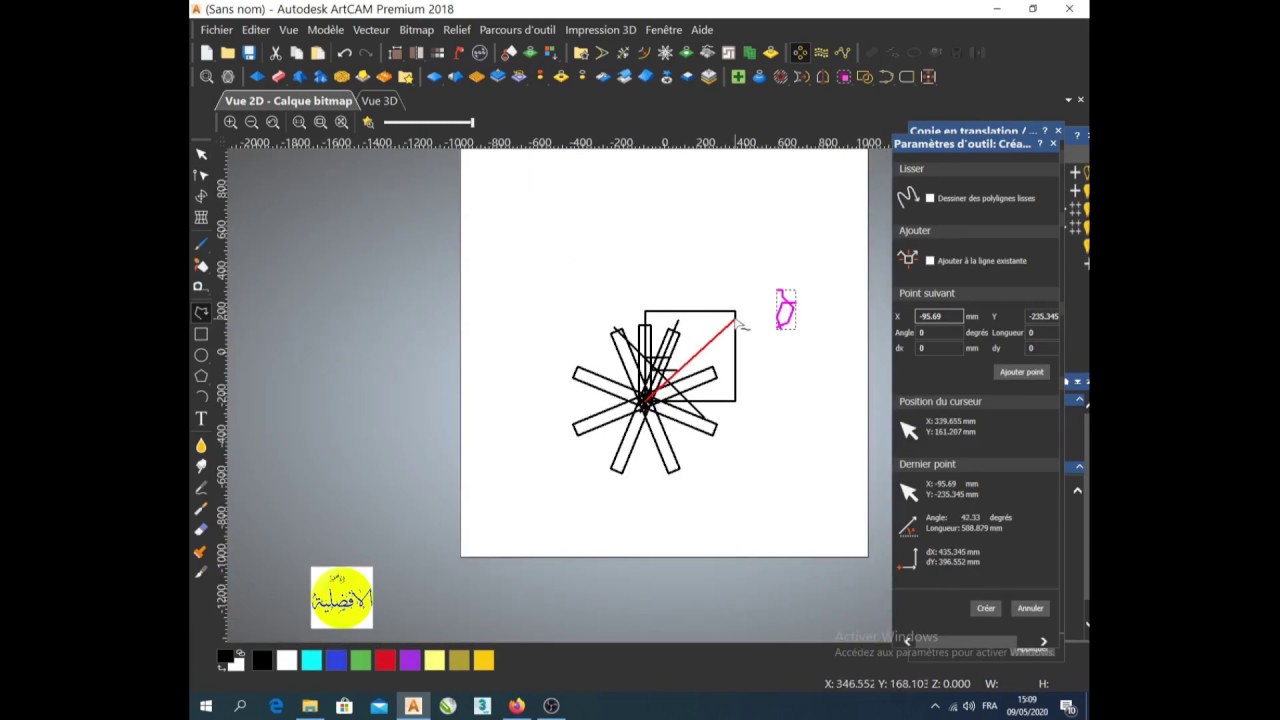Select the red color swatch

point(385,660)
